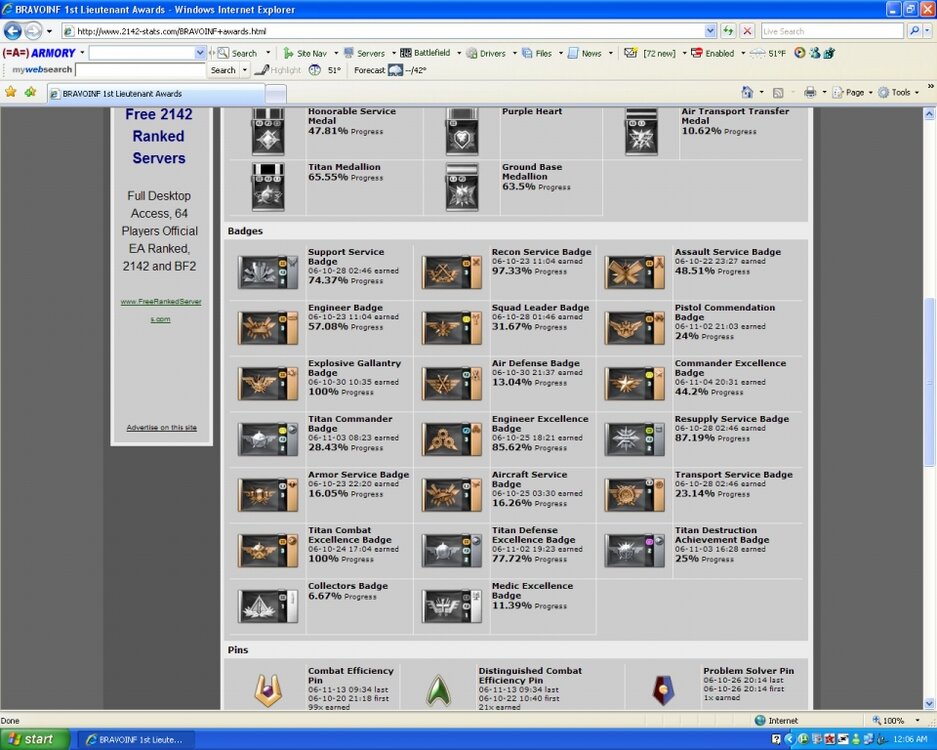Click the system tray clock 12:06 AM
Viewport: 937px width, 750px height.
910,739
